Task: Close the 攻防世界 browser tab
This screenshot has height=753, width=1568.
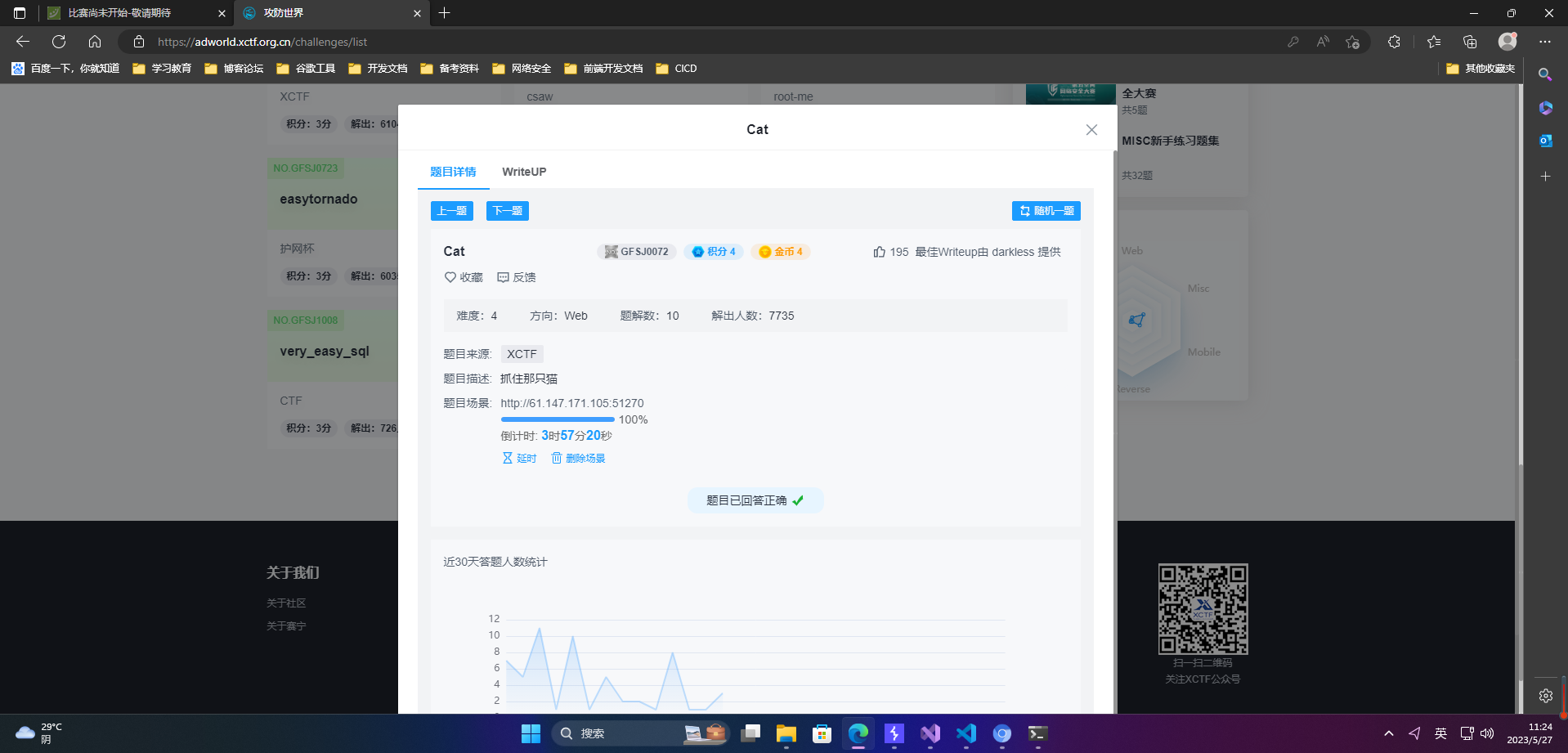Action: click(417, 13)
